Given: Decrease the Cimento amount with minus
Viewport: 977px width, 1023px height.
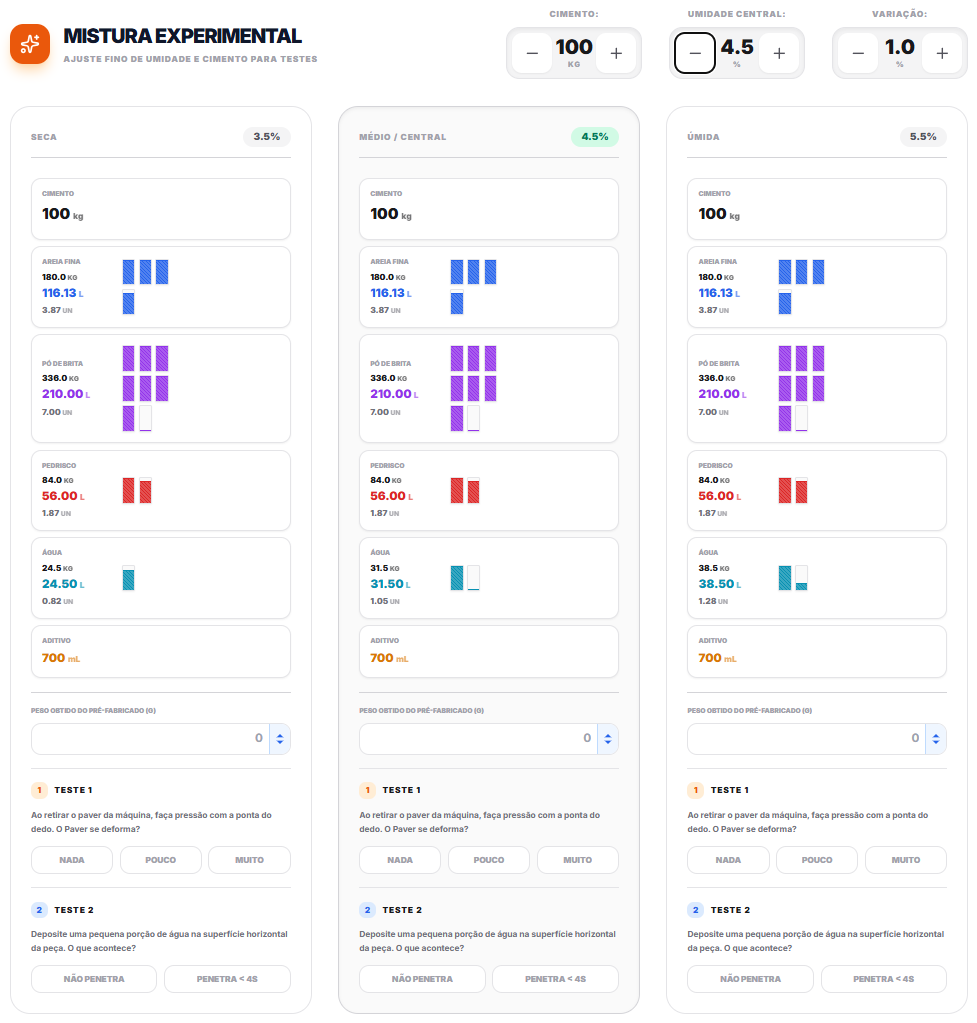Looking at the screenshot, I should [x=532, y=53].
